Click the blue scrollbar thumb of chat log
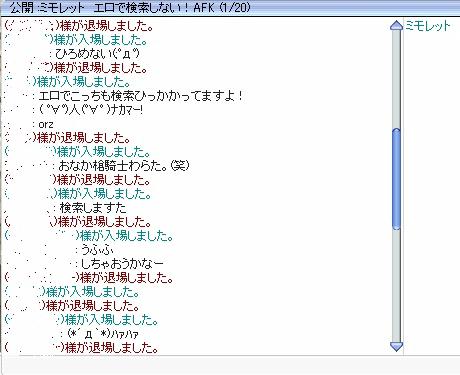 (x=396, y=179)
